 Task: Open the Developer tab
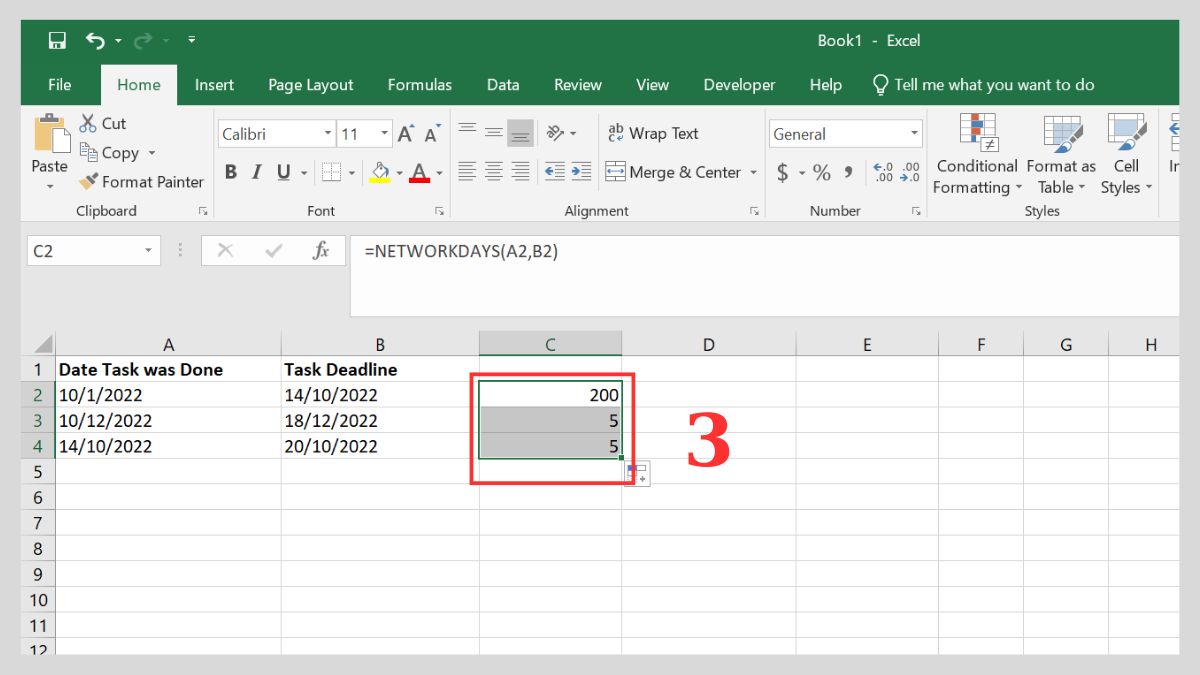739,85
